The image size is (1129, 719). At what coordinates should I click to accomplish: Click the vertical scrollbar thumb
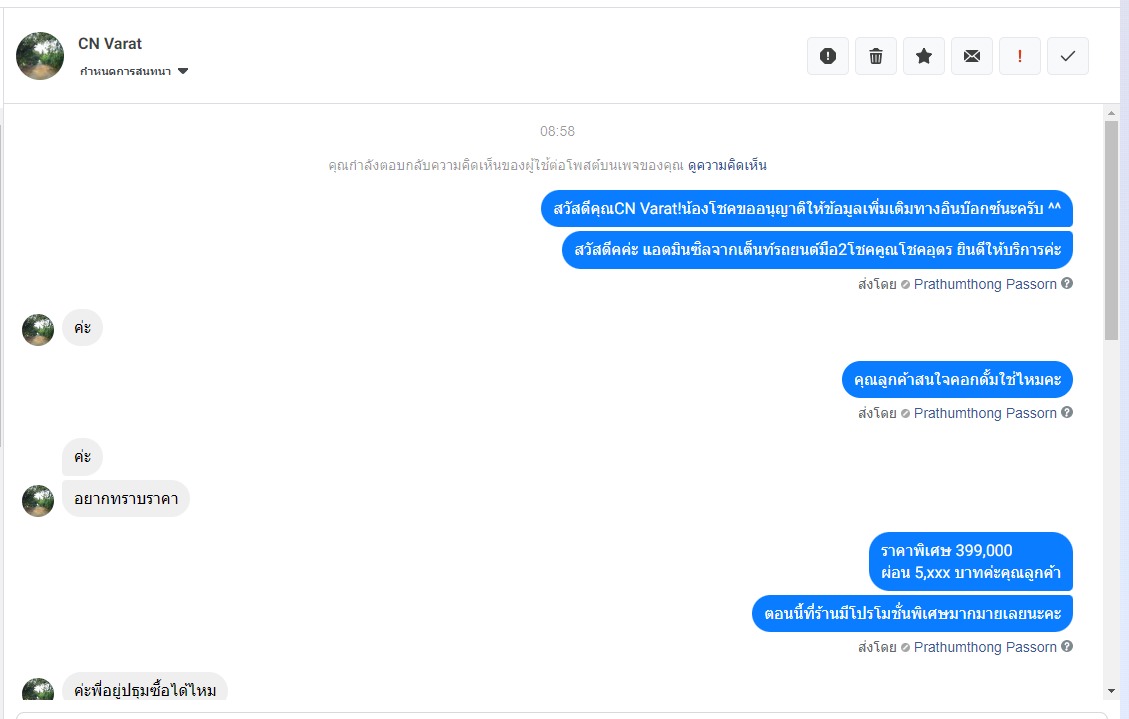1111,230
